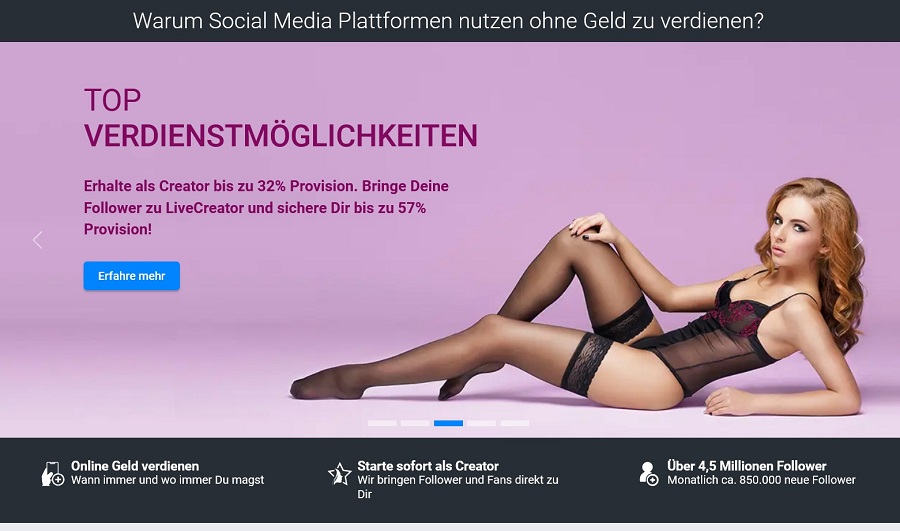Viewport: 900px width, 531px height.
Task: Select the fourth carousel indicator bar
Action: (481, 423)
